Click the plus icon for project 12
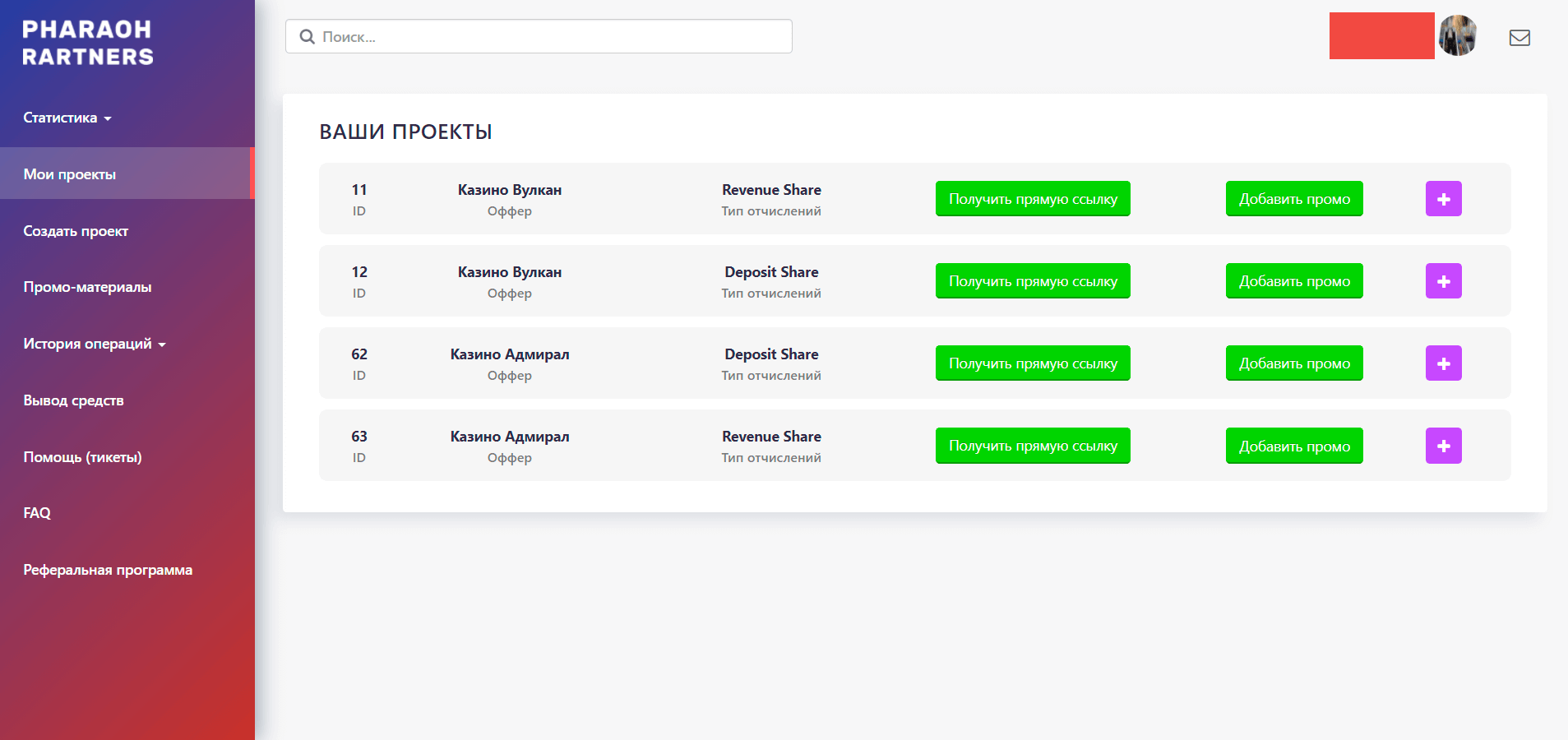The image size is (1568, 740). (x=1443, y=281)
